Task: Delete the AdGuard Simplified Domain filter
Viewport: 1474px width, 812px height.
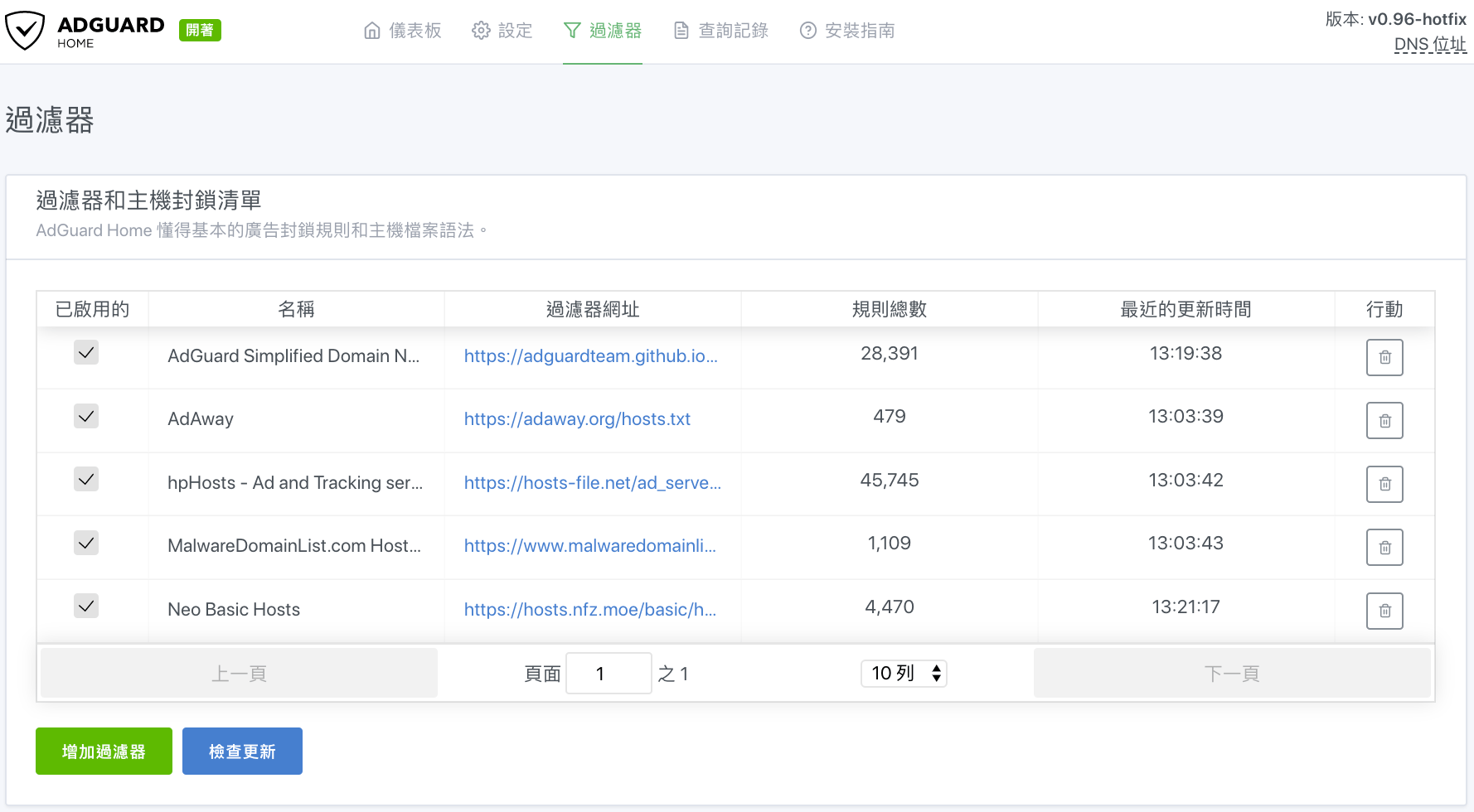Action: coord(1384,358)
